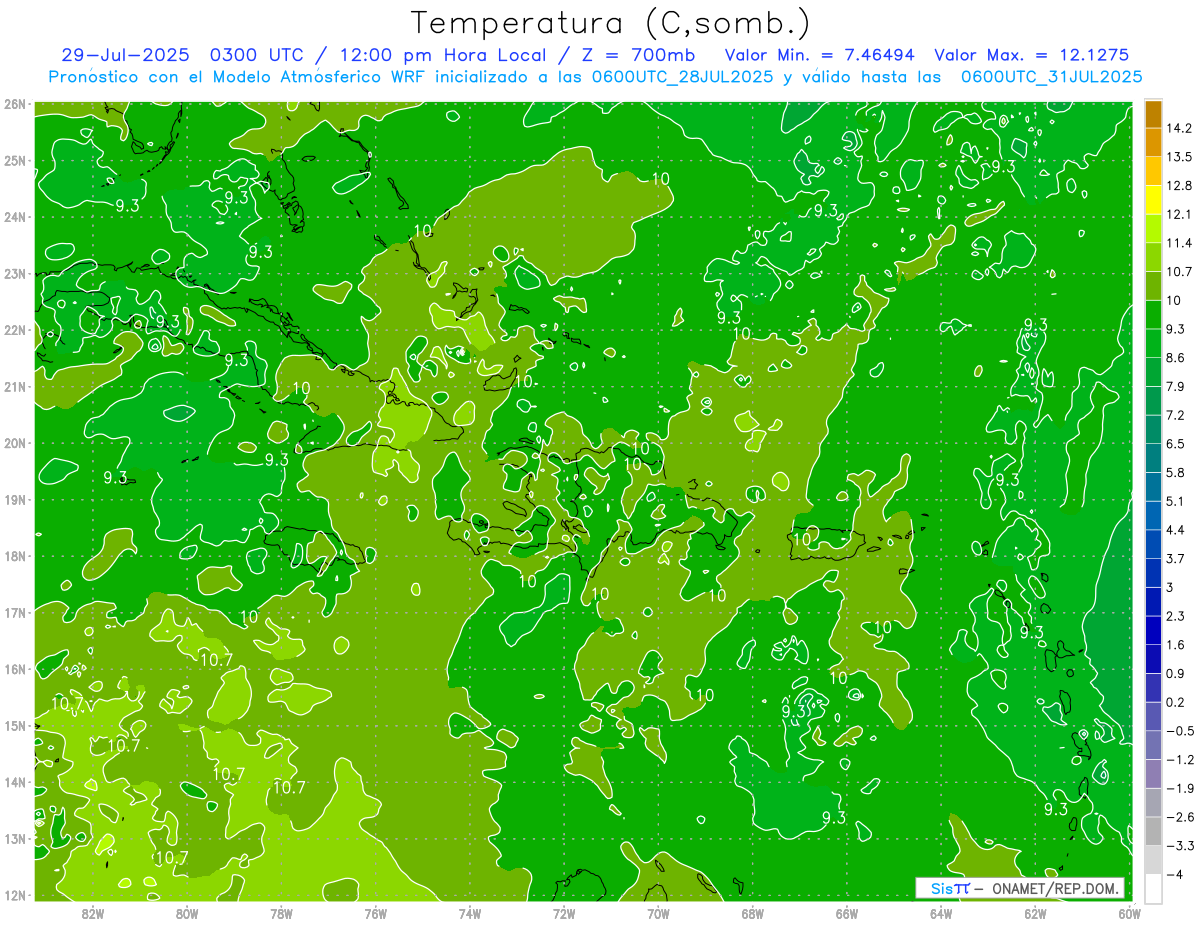Click the 76W longitude axis label
Viewport: 1200px width, 927px height.
pyautogui.click(x=376, y=914)
